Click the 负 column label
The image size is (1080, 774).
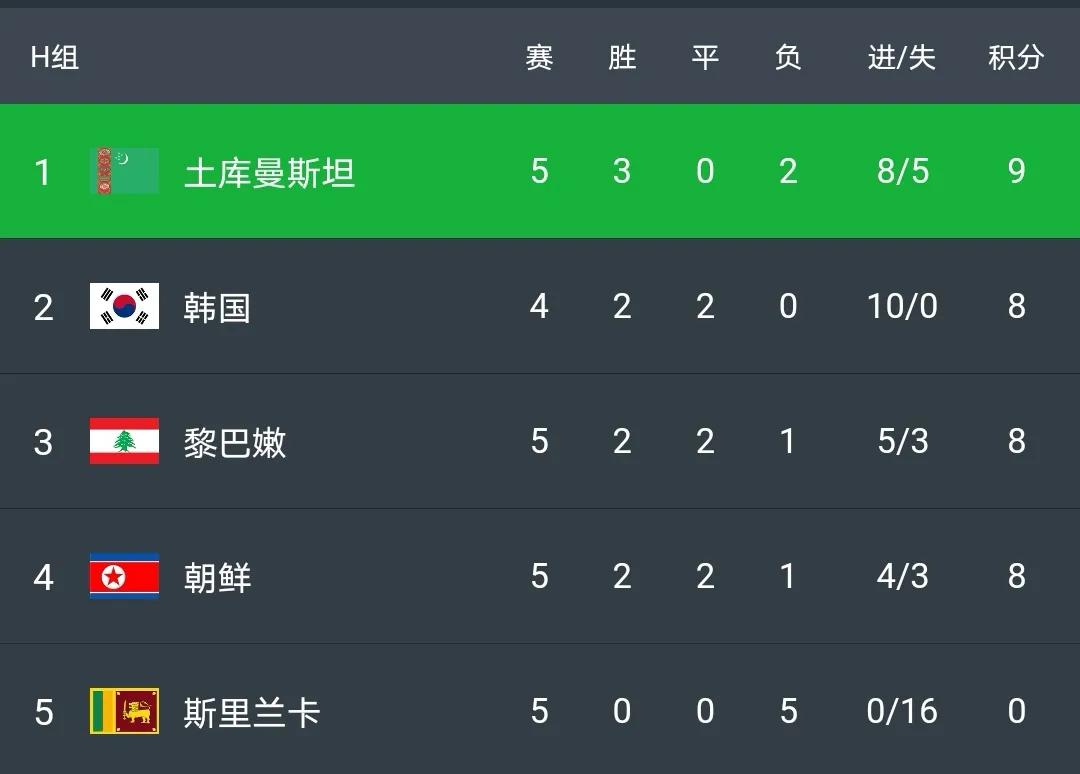click(789, 57)
